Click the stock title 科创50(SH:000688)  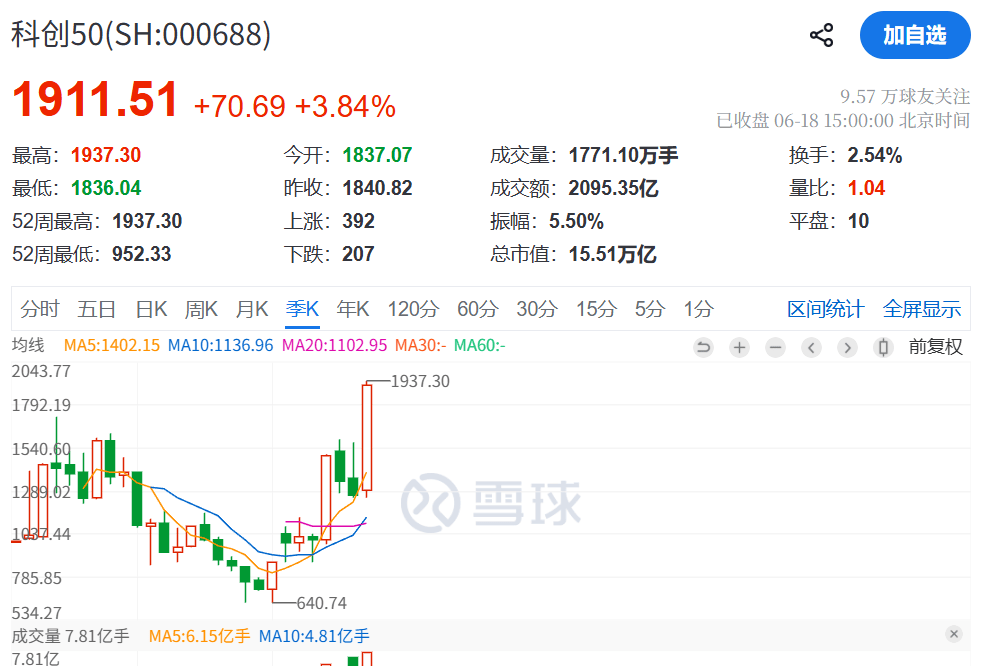(x=141, y=35)
